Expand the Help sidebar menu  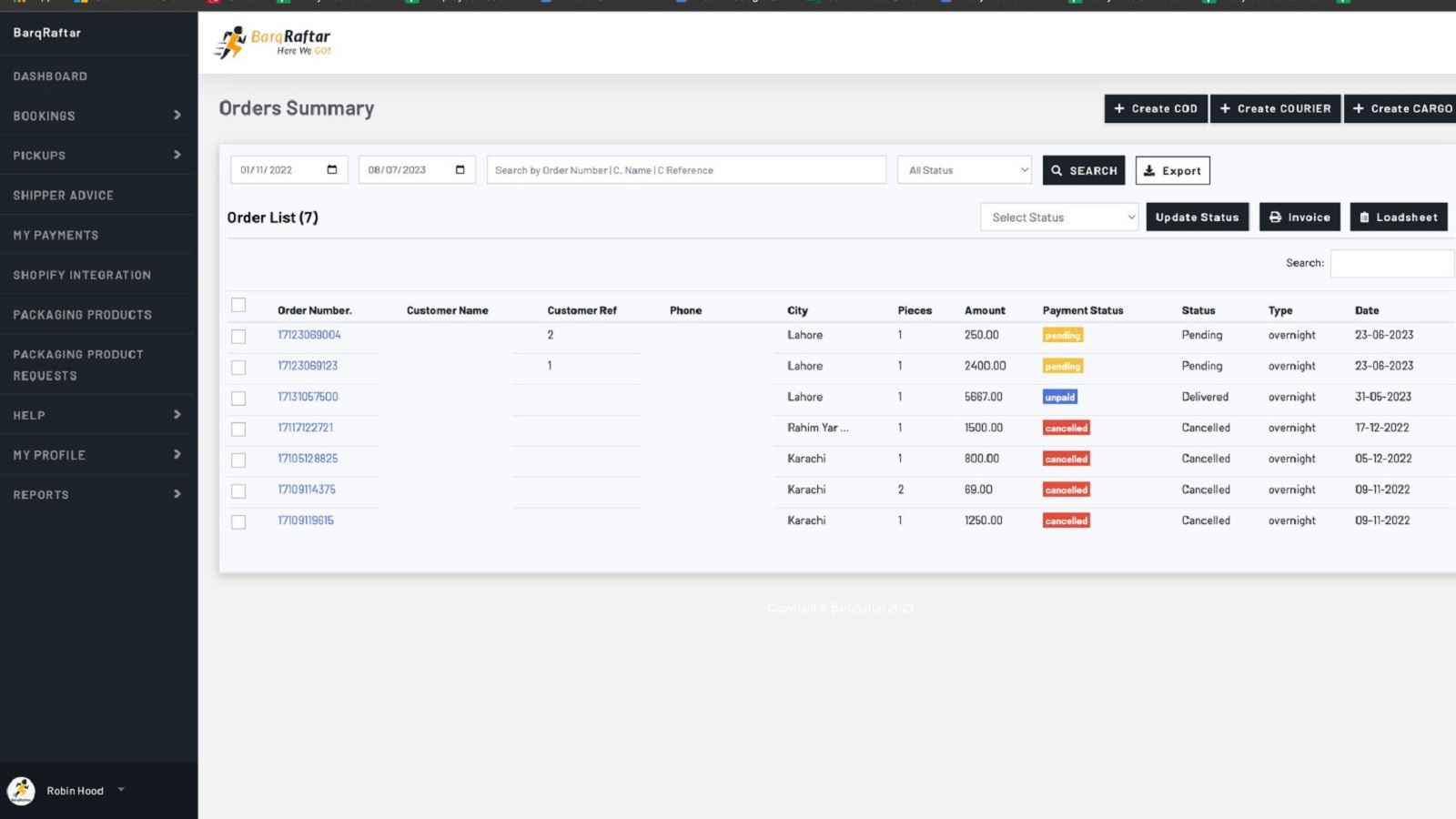[98, 415]
